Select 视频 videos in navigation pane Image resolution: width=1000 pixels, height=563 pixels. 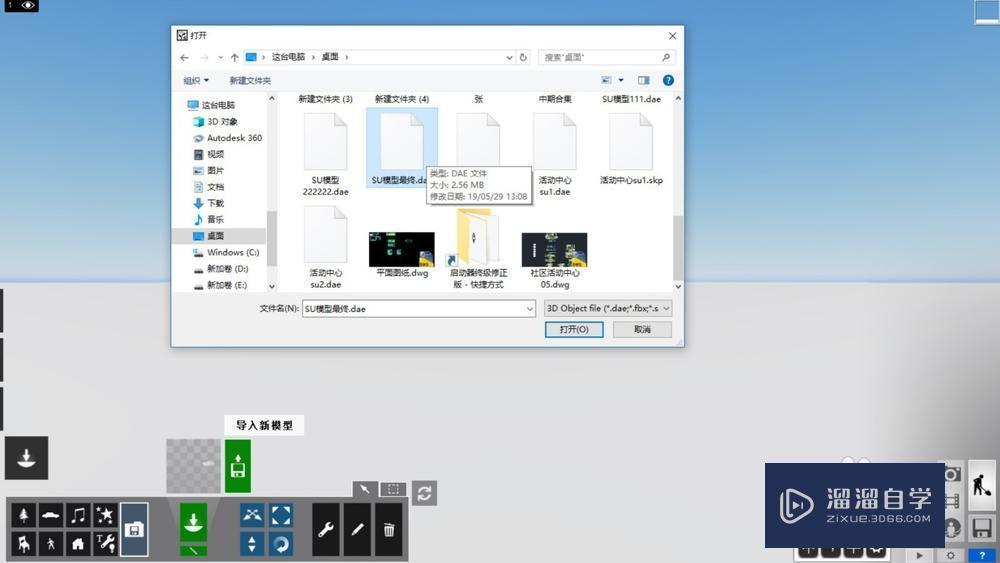pyautogui.click(x=215, y=154)
